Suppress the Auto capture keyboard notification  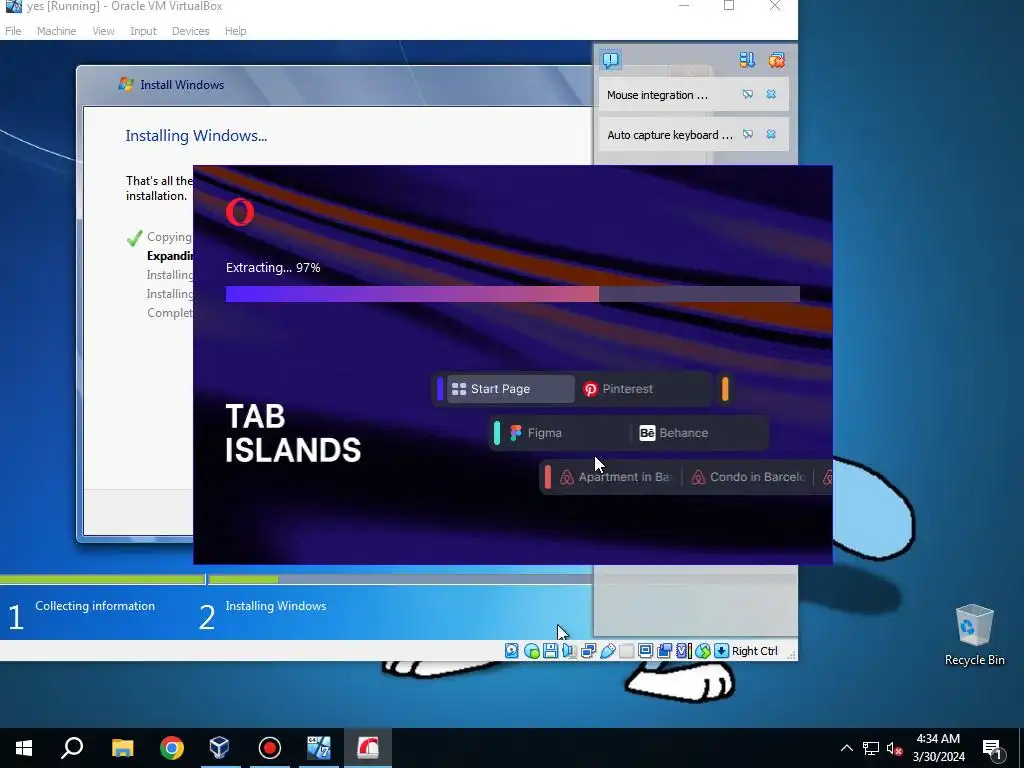tap(748, 135)
